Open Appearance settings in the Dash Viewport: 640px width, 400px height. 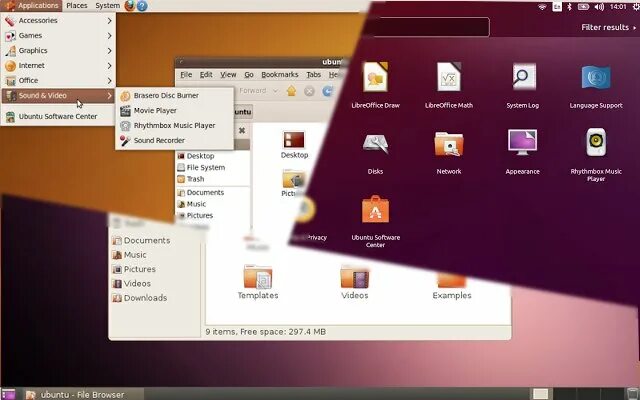pyautogui.click(x=522, y=152)
